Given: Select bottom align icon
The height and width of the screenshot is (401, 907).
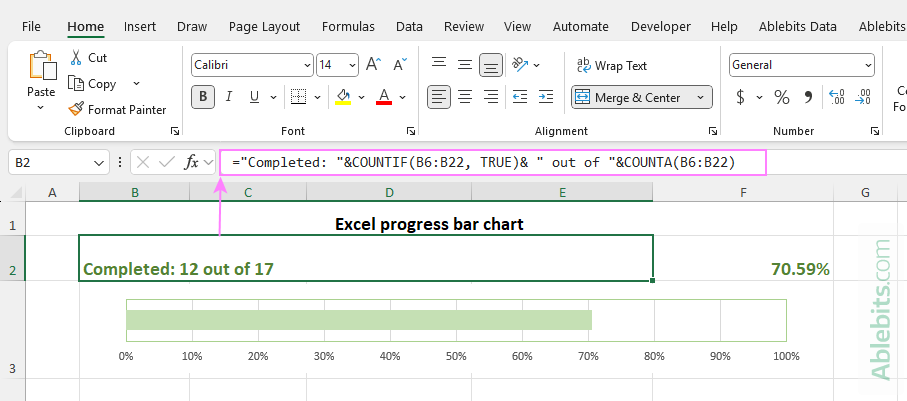Looking at the screenshot, I should tap(491, 65).
